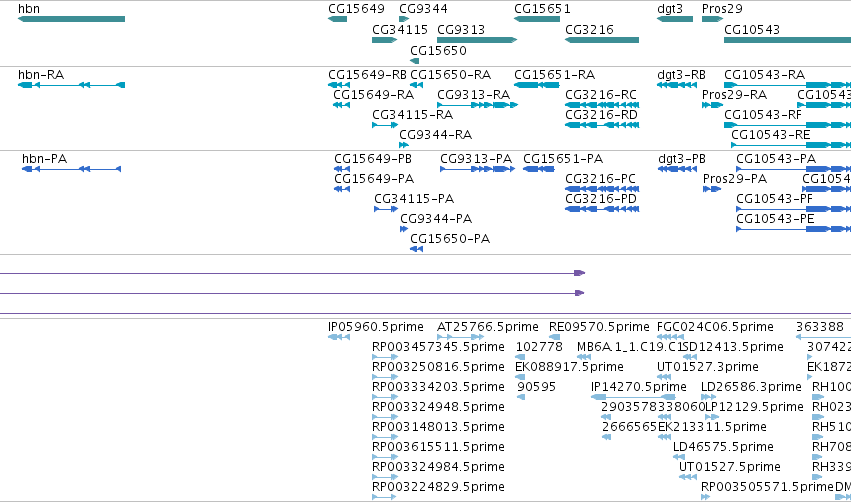851x502 pixels.
Task: Click the Pros29-PA protein
Action: click(712, 189)
